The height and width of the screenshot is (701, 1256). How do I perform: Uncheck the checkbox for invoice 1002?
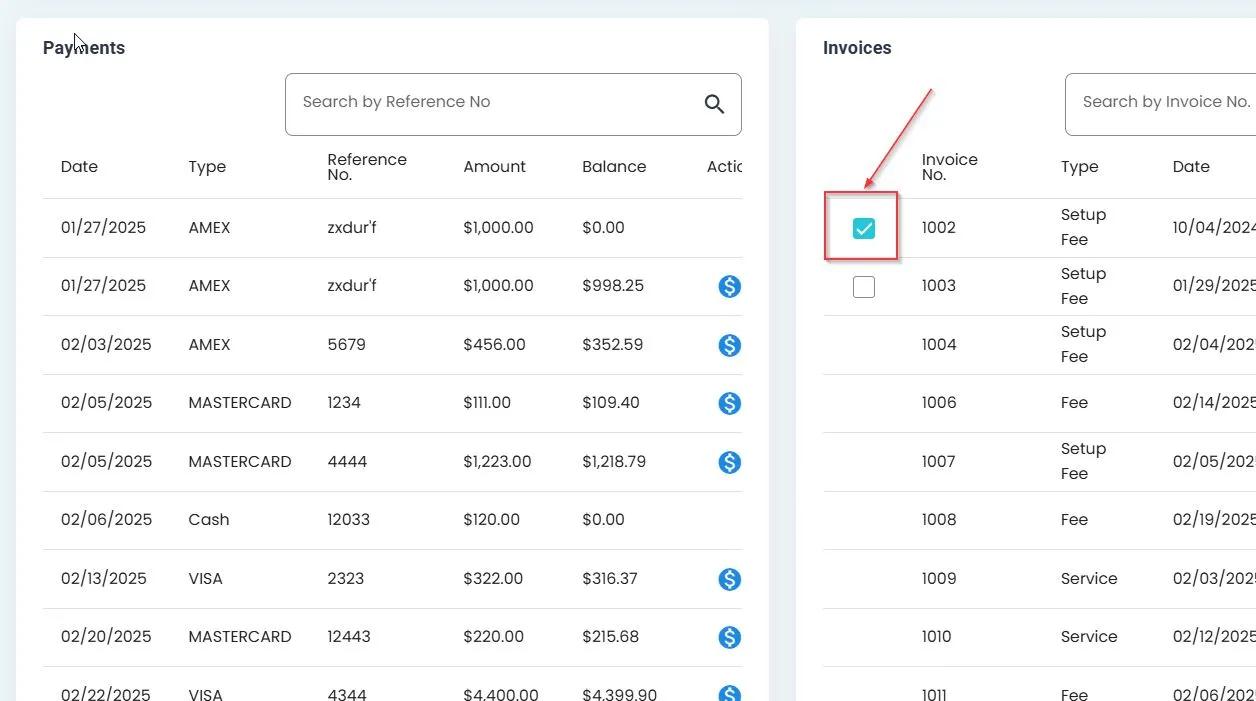[x=863, y=229]
